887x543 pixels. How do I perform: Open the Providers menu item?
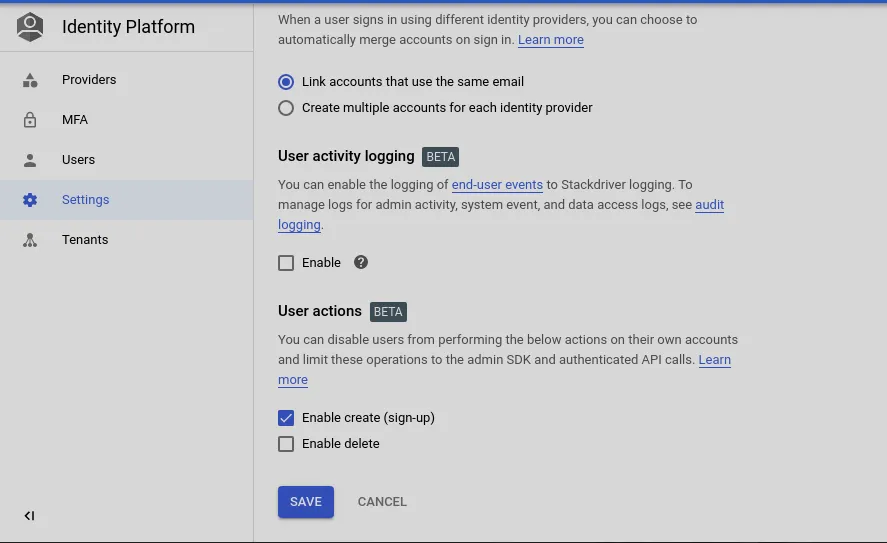coord(89,80)
